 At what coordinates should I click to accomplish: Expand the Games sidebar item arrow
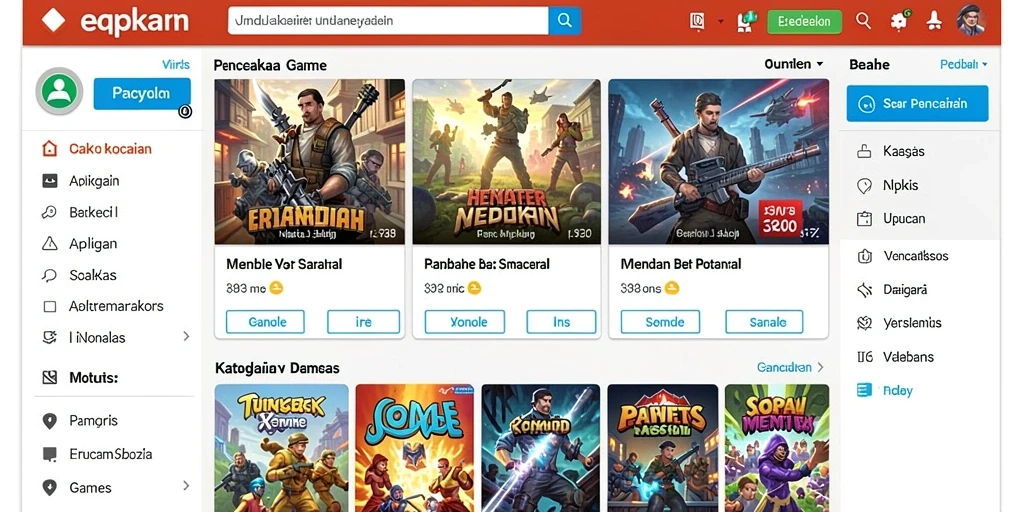[x=186, y=486]
